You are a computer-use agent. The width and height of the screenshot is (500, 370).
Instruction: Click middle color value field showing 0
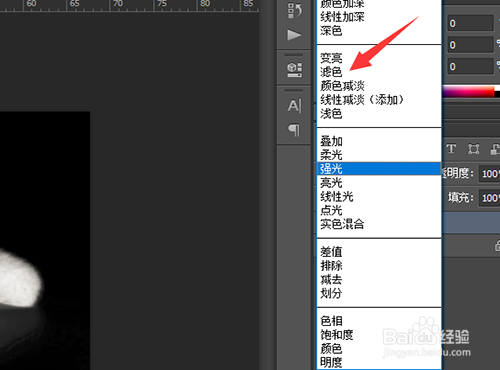(470, 45)
